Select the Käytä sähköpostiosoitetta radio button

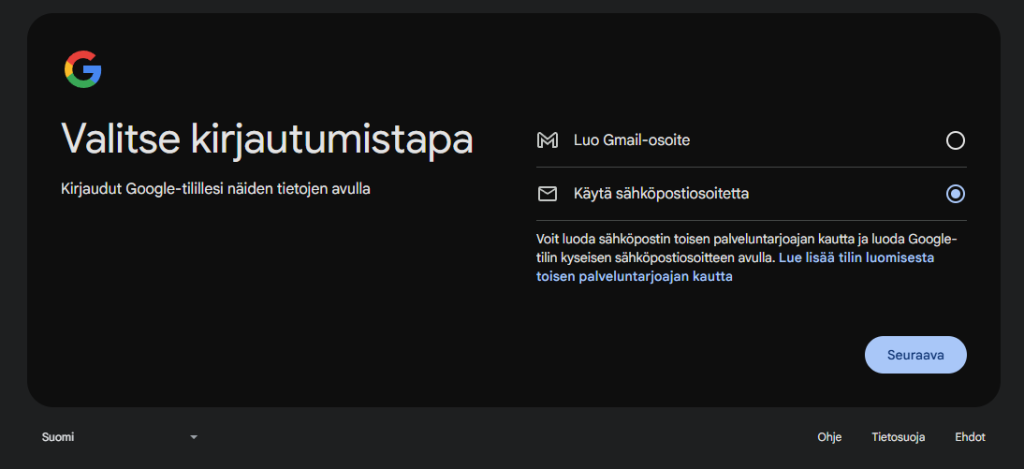[955, 194]
